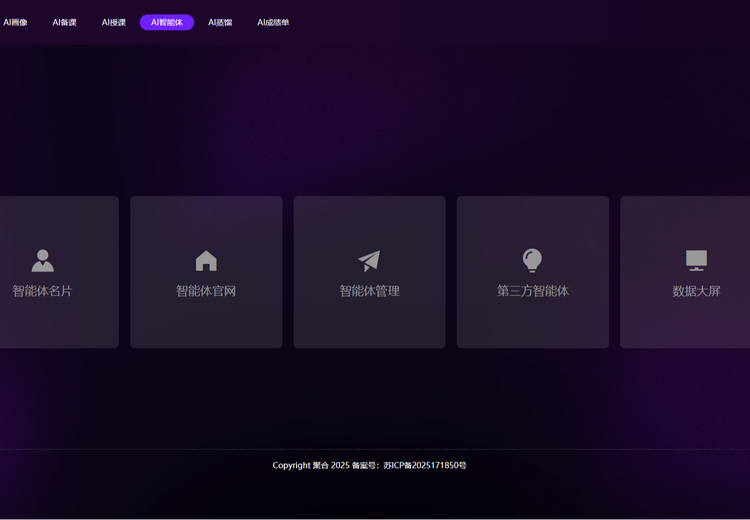Switch to the AI成绩单 tab

[273, 22]
